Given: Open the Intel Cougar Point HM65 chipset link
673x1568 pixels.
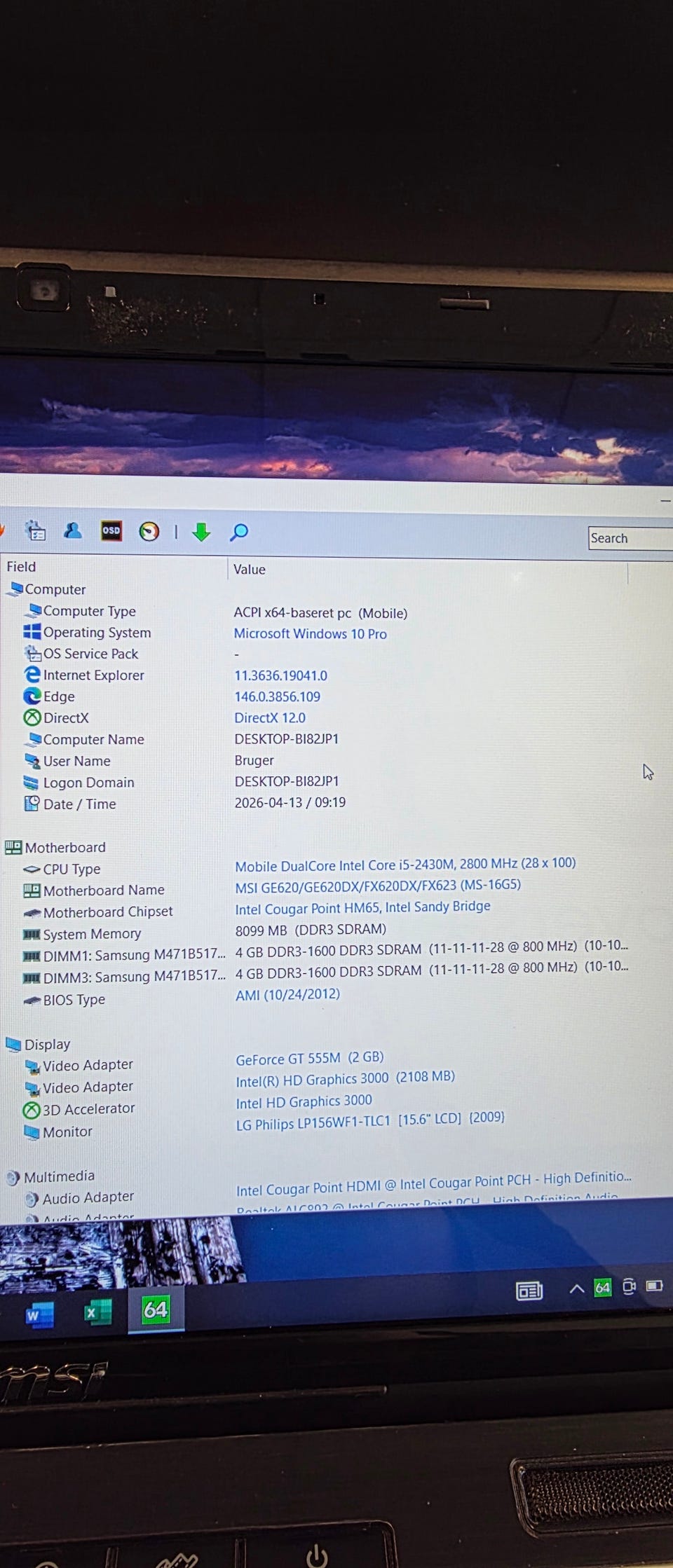Looking at the screenshot, I should coord(362,907).
